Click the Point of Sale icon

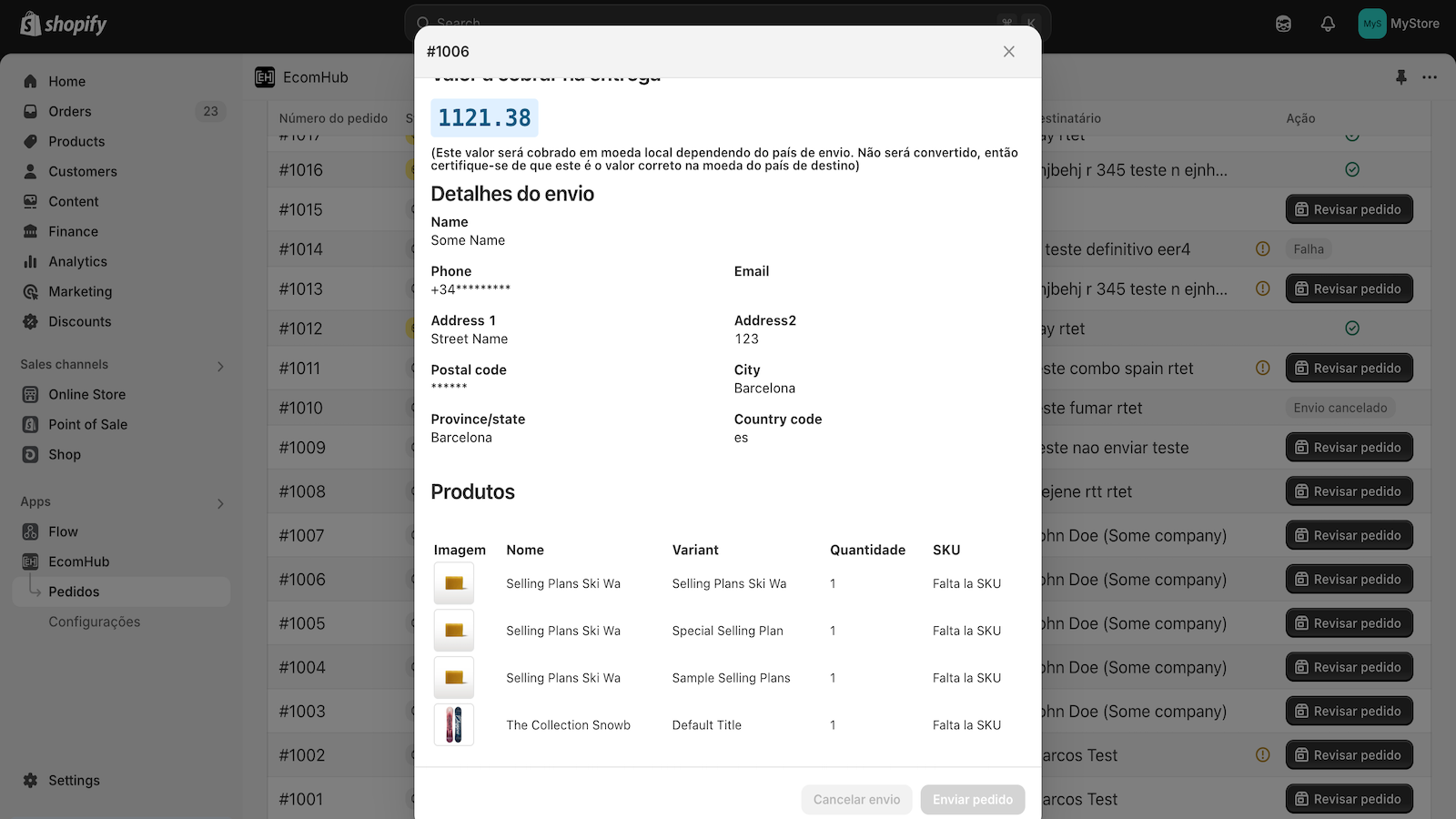click(x=30, y=424)
